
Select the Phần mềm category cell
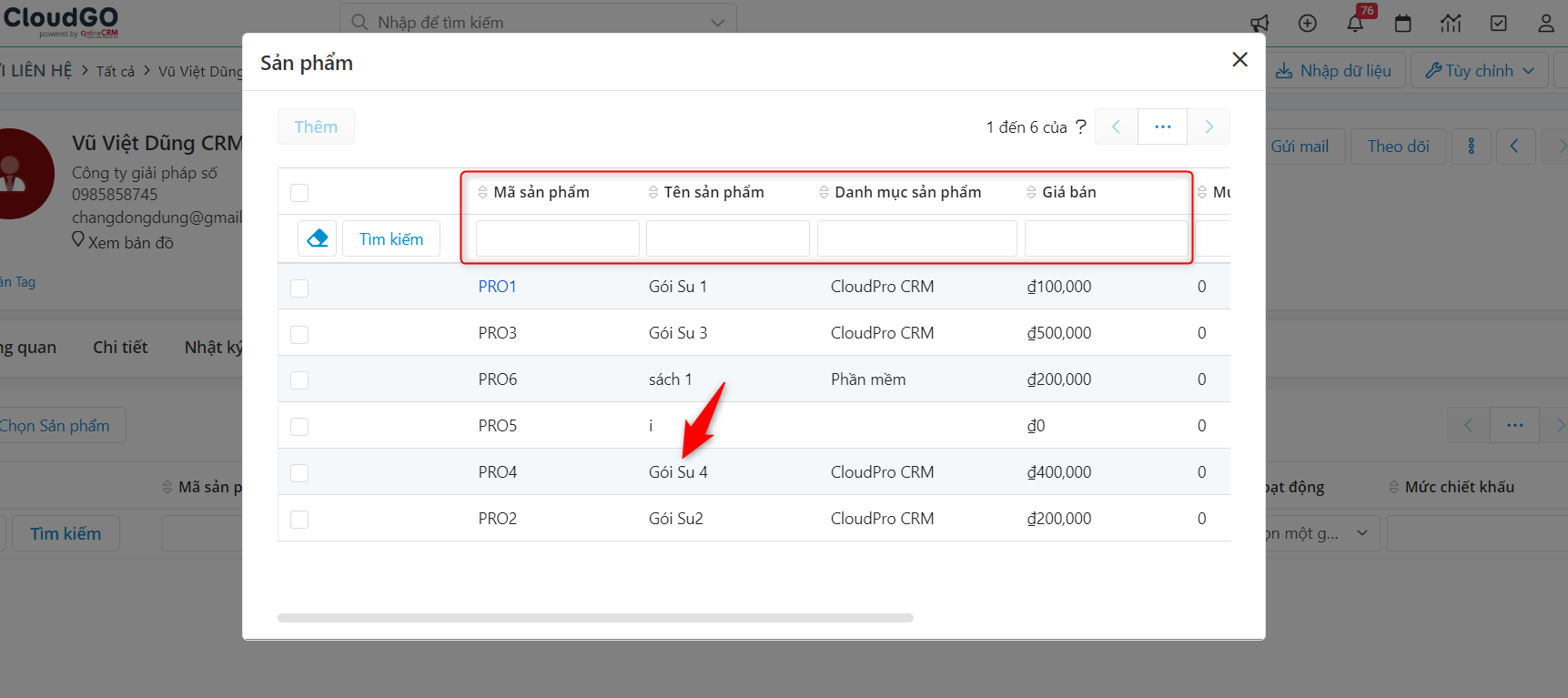click(868, 379)
